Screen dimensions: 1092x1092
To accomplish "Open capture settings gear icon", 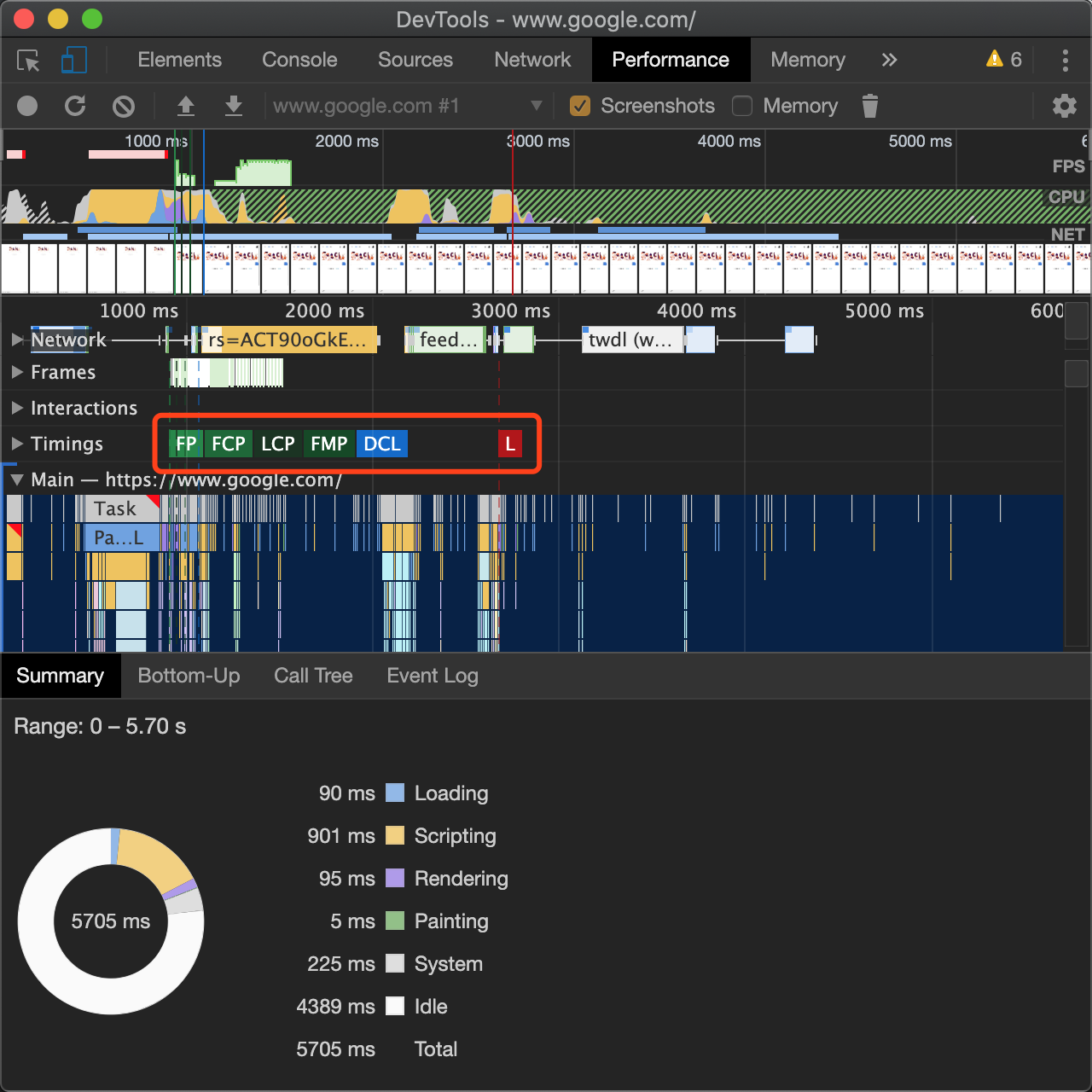I will point(1064,106).
